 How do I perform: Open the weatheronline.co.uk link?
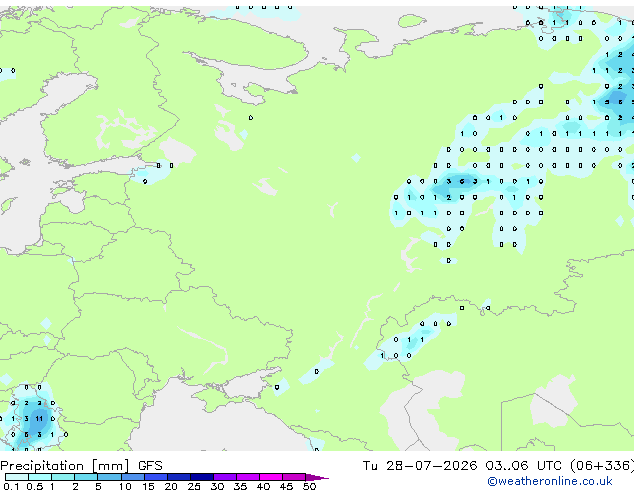[x=550, y=481]
